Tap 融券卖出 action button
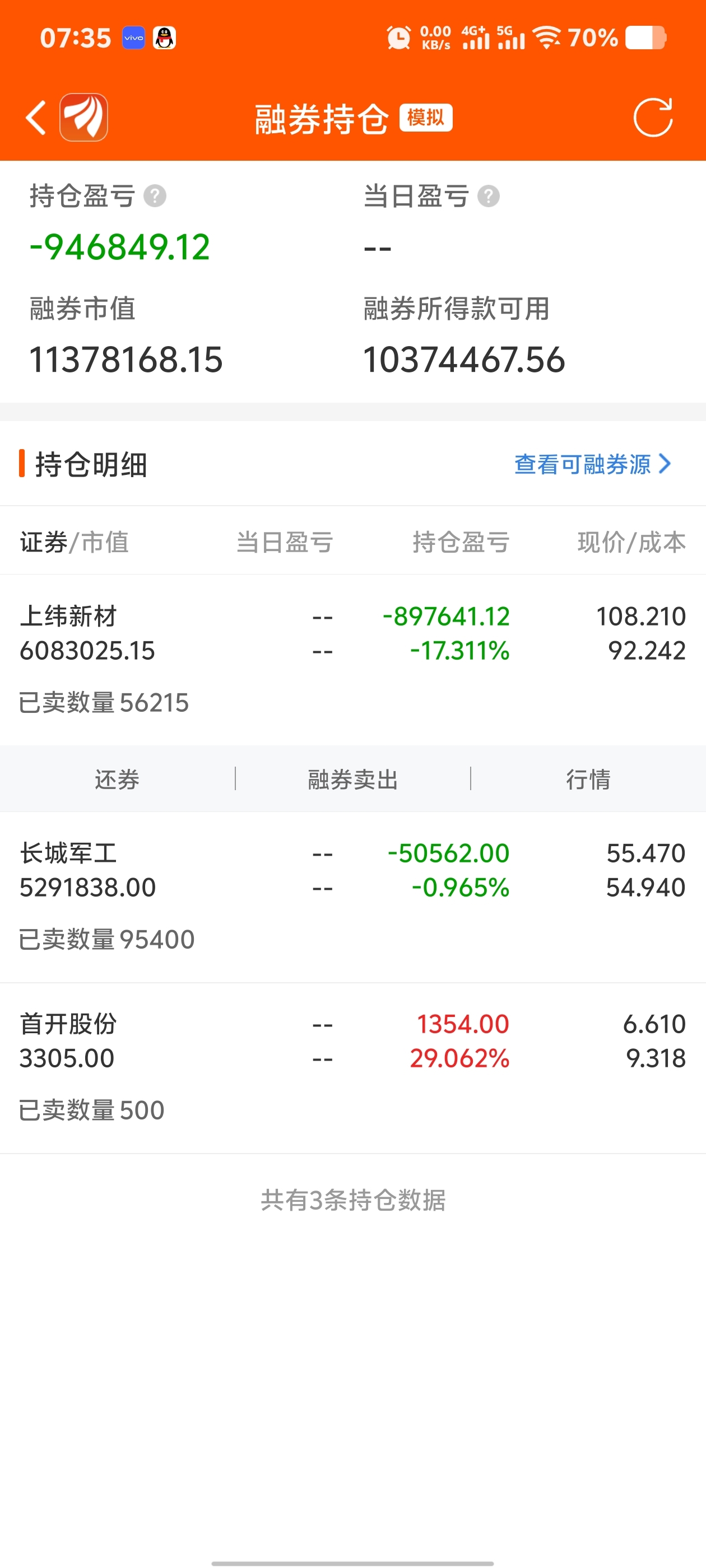Viewport: 706px width, 1568px height. click(352, 779)
